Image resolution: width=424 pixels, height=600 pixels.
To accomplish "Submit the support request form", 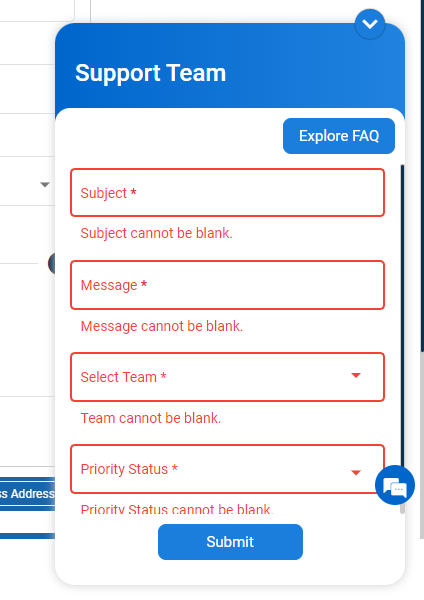I will click(x=230, y=542).
